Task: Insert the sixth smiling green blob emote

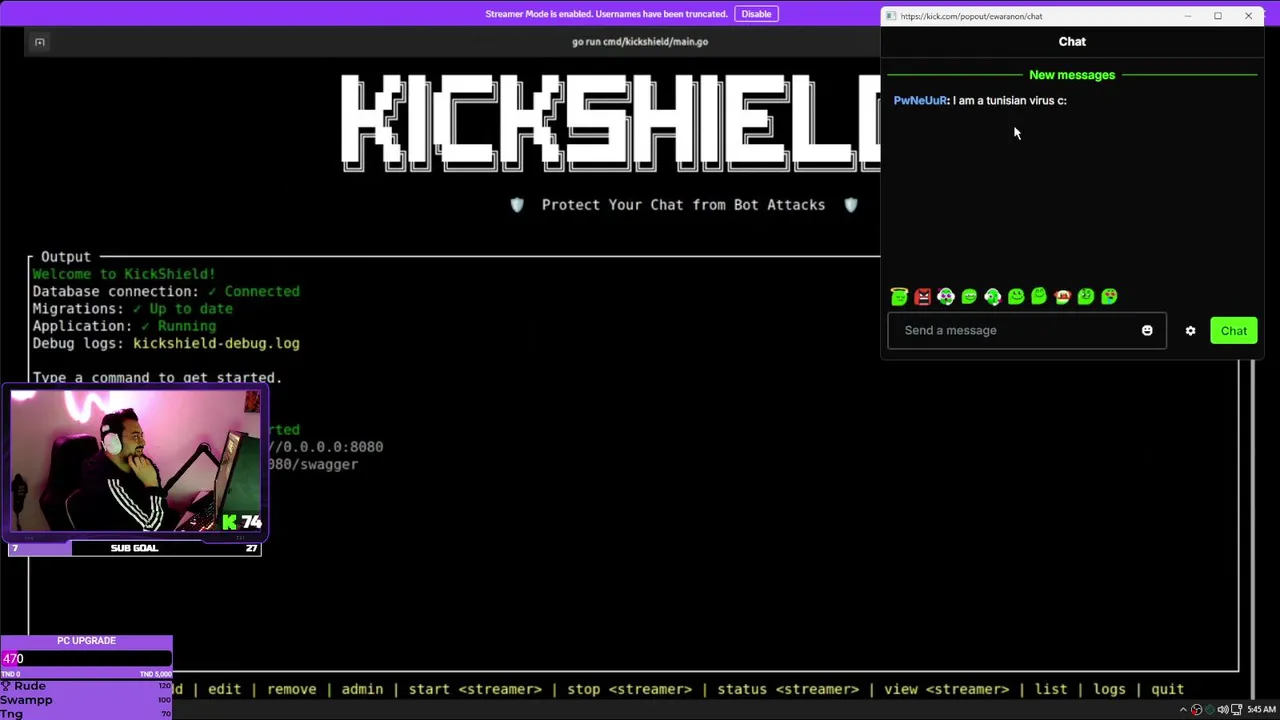Action: (1016, 296)
